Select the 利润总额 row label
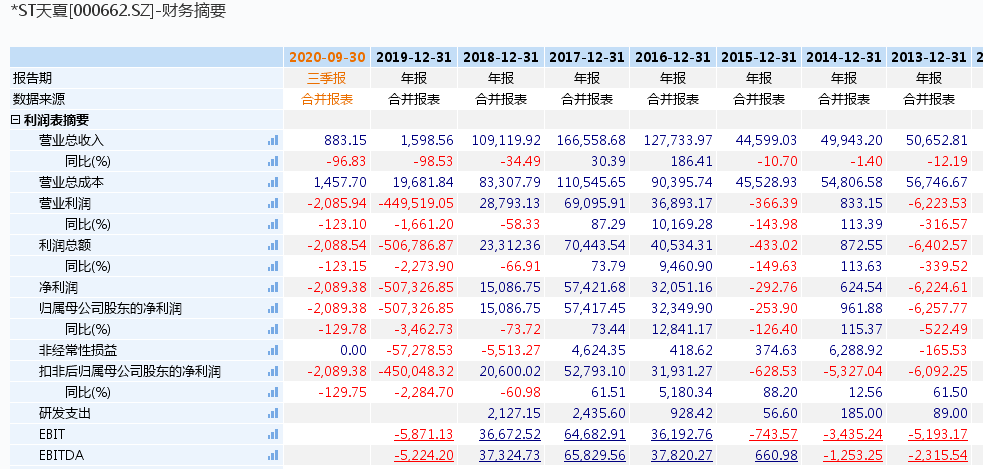983x469 pixels. click(65, 245)
